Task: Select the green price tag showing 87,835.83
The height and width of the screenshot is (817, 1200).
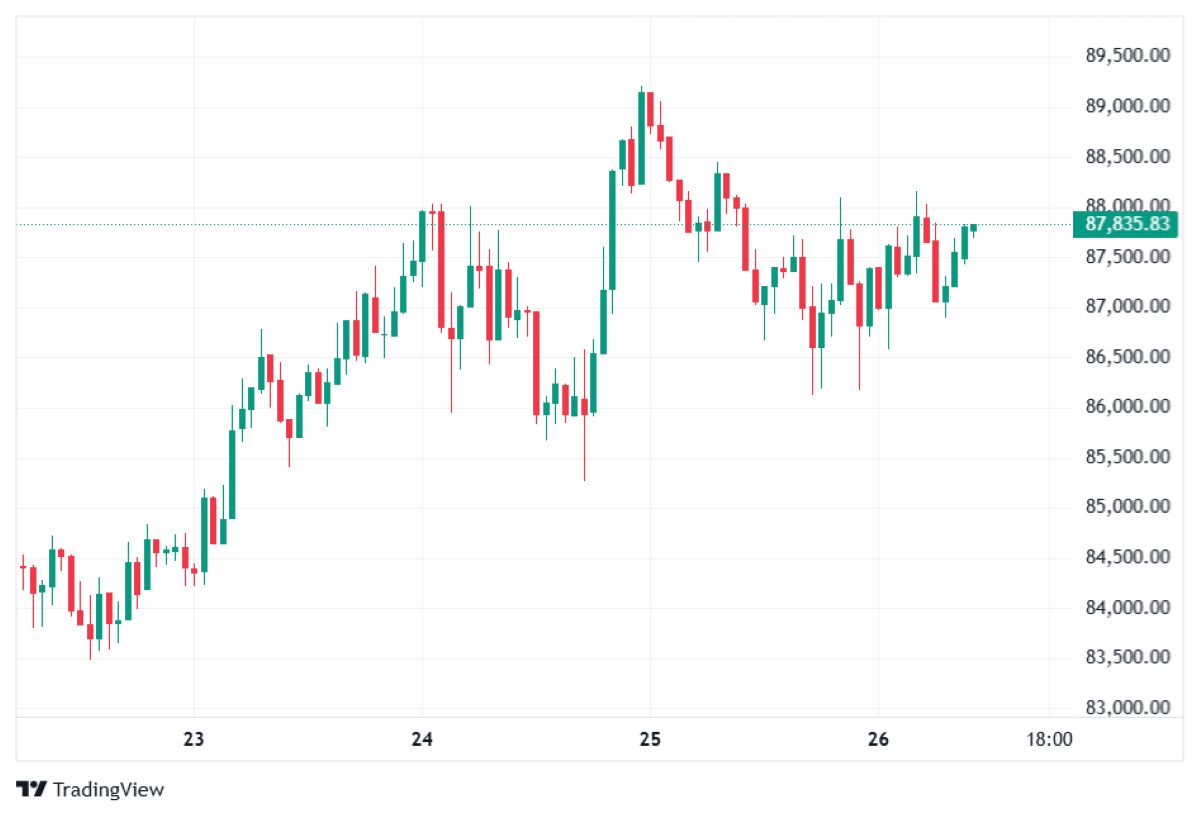Action: point(1128,225)
